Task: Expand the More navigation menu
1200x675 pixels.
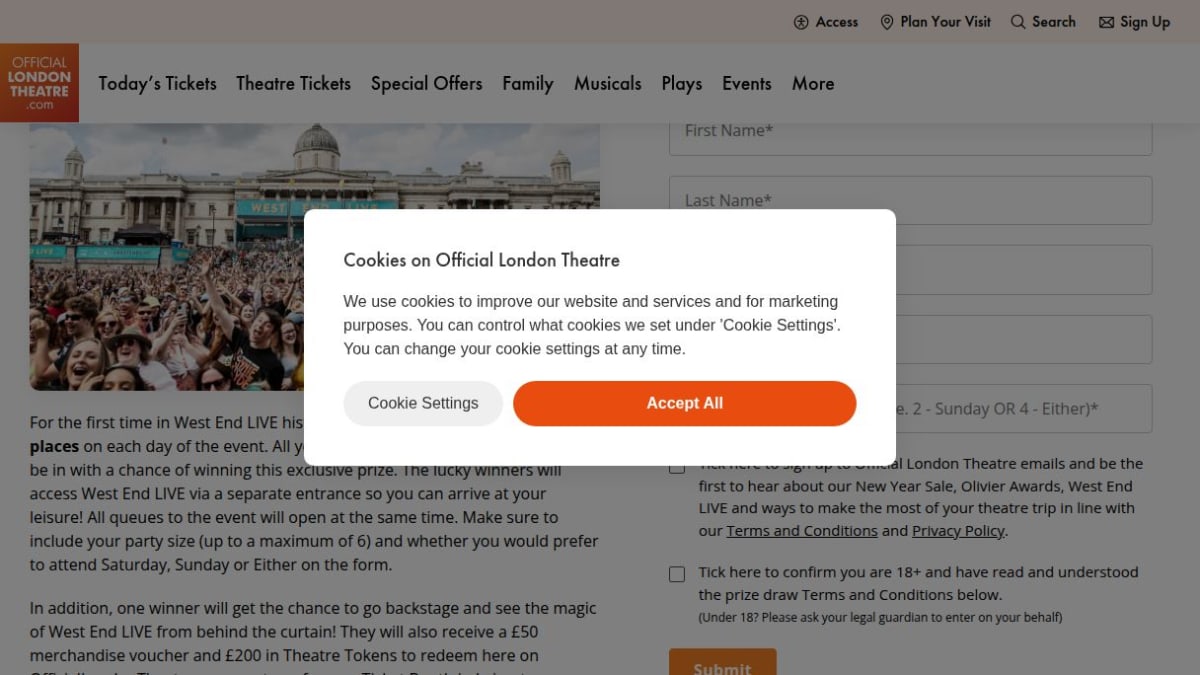Action: (x=813, y=84)
